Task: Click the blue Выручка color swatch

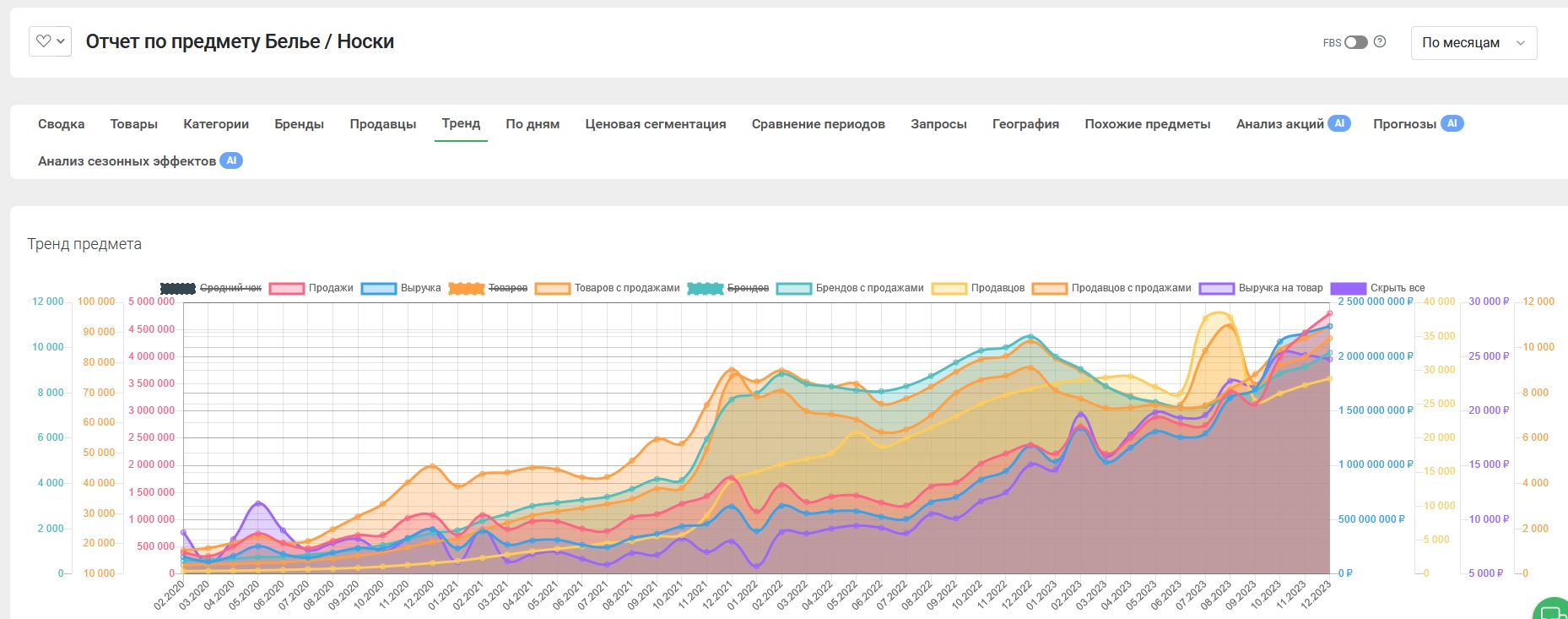Action: [379, 288]
